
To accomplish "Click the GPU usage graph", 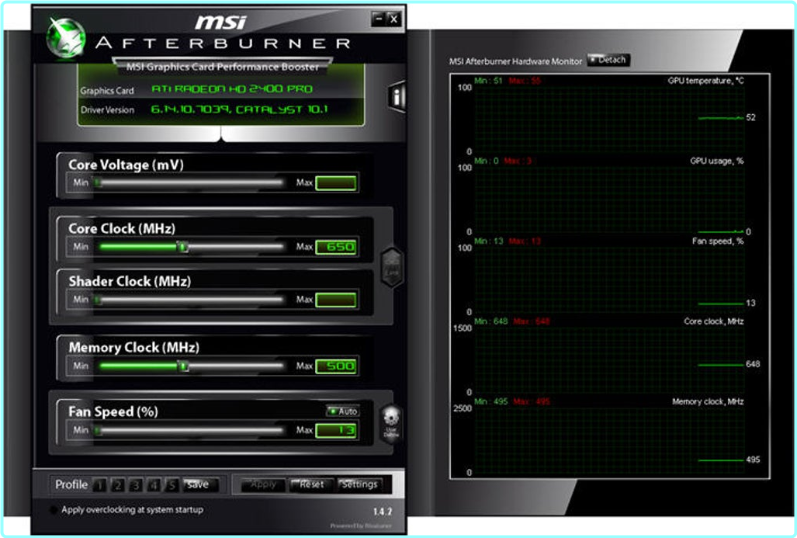I will pos(609,199).
